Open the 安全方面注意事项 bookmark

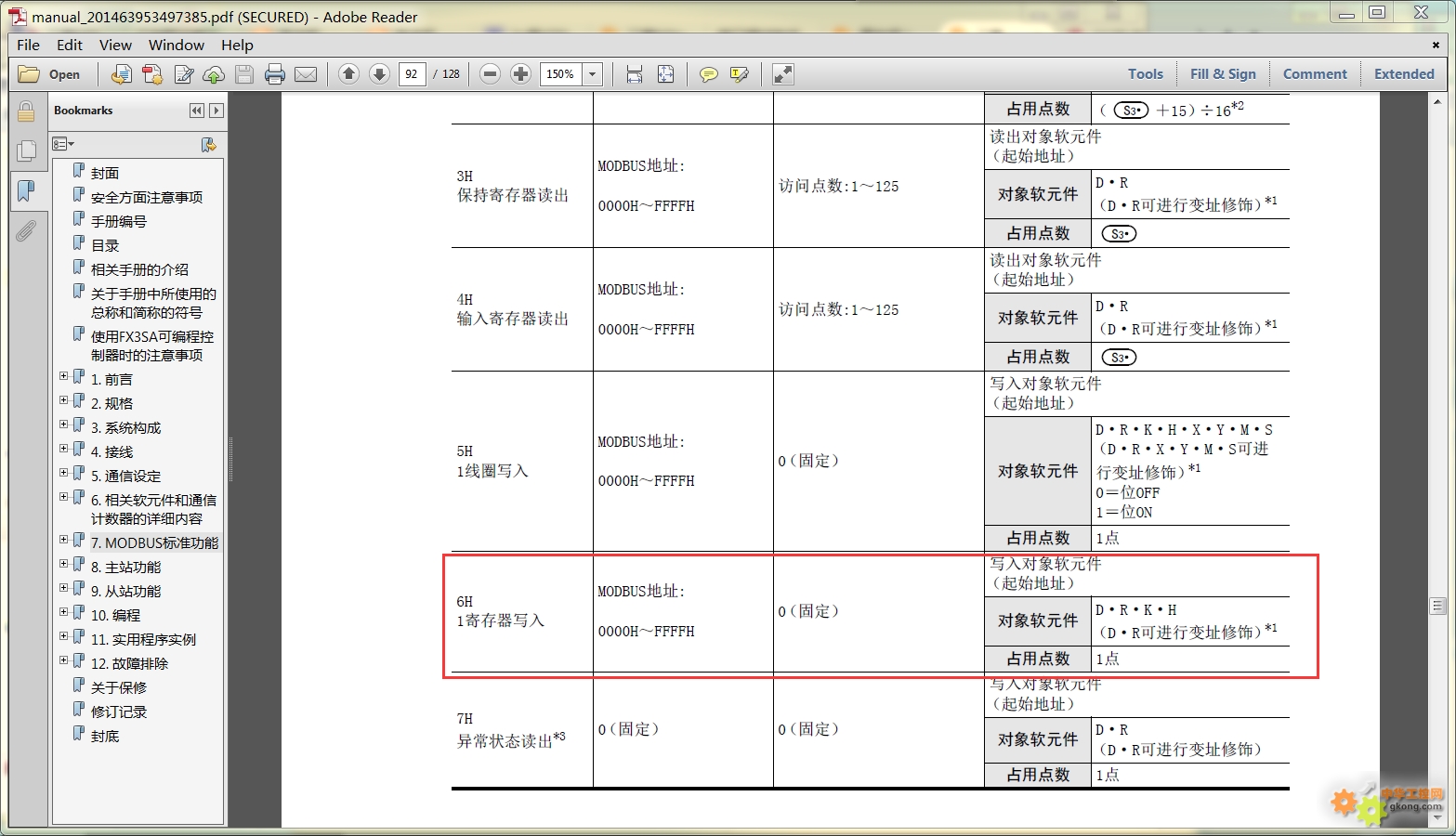[x=147, y=197]
